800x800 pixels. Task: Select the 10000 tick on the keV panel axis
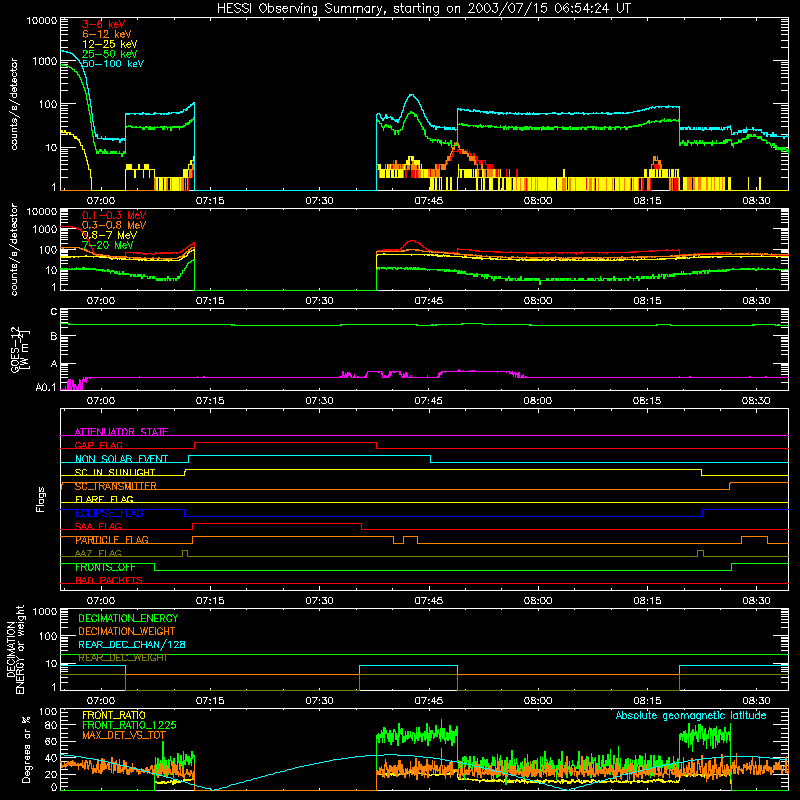pyautogui.click(x=42, y=20)
